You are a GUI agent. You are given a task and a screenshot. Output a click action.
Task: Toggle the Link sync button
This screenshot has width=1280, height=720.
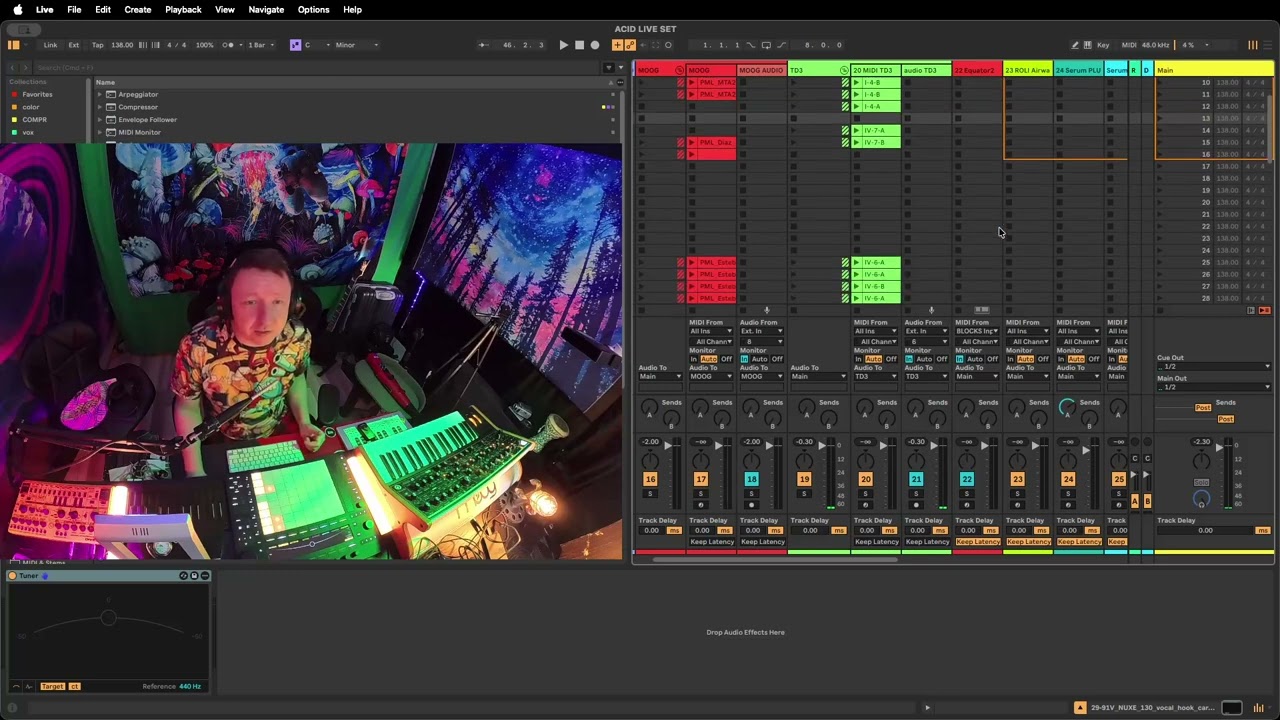pos(50,45)
